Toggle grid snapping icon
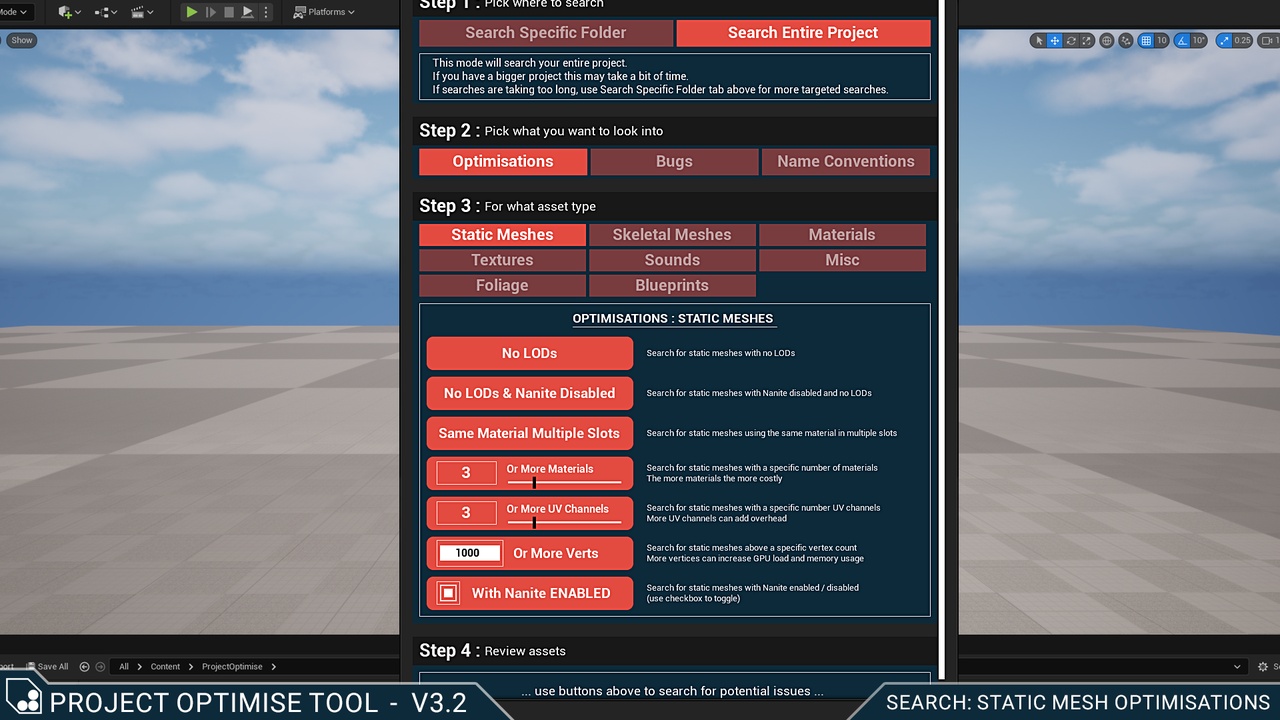The image size is (1280, 720). pos(1146,41)
